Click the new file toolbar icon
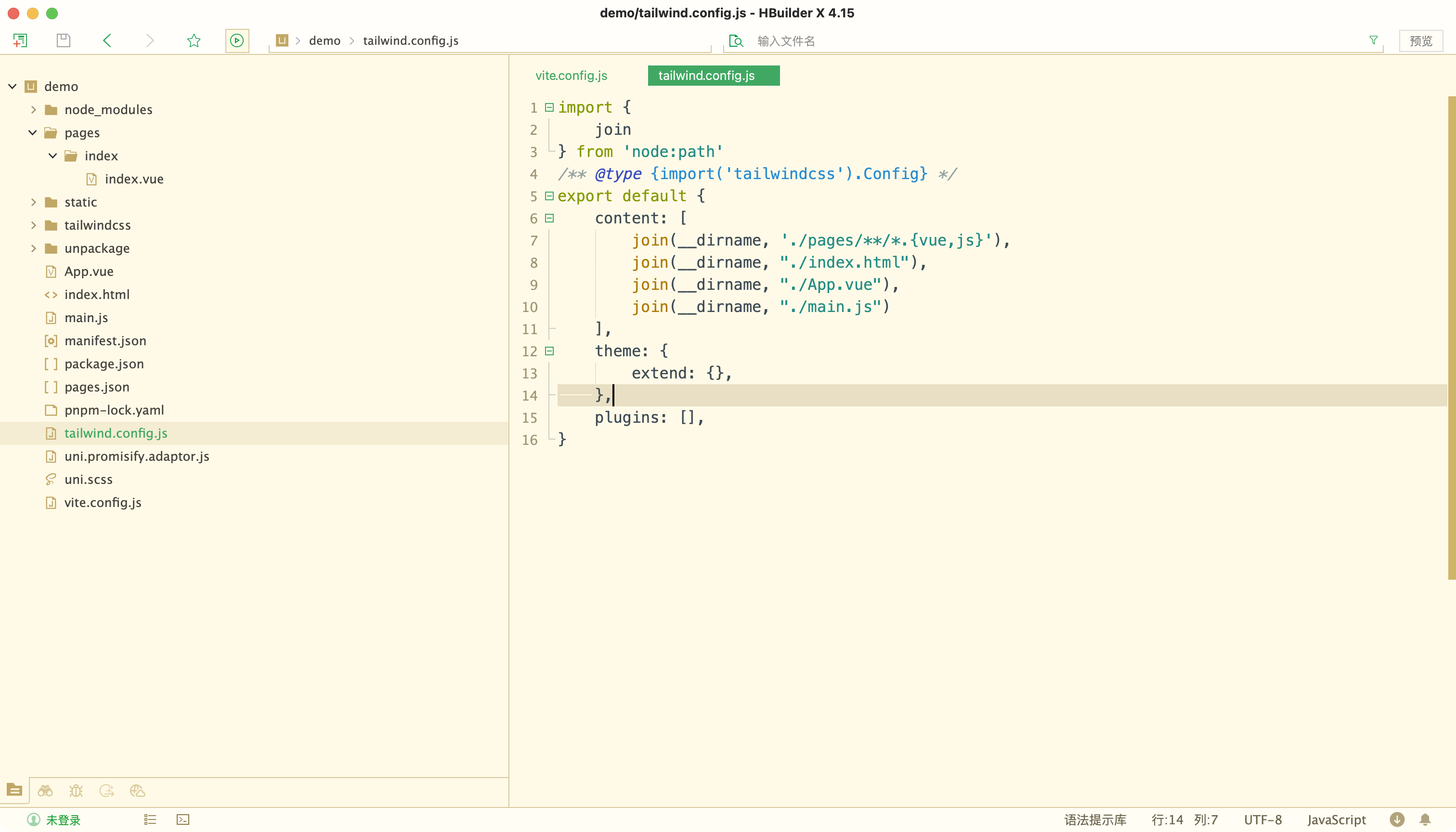Image resolution: width=1456 pixels, height=832 pixels. coord(20,40)
